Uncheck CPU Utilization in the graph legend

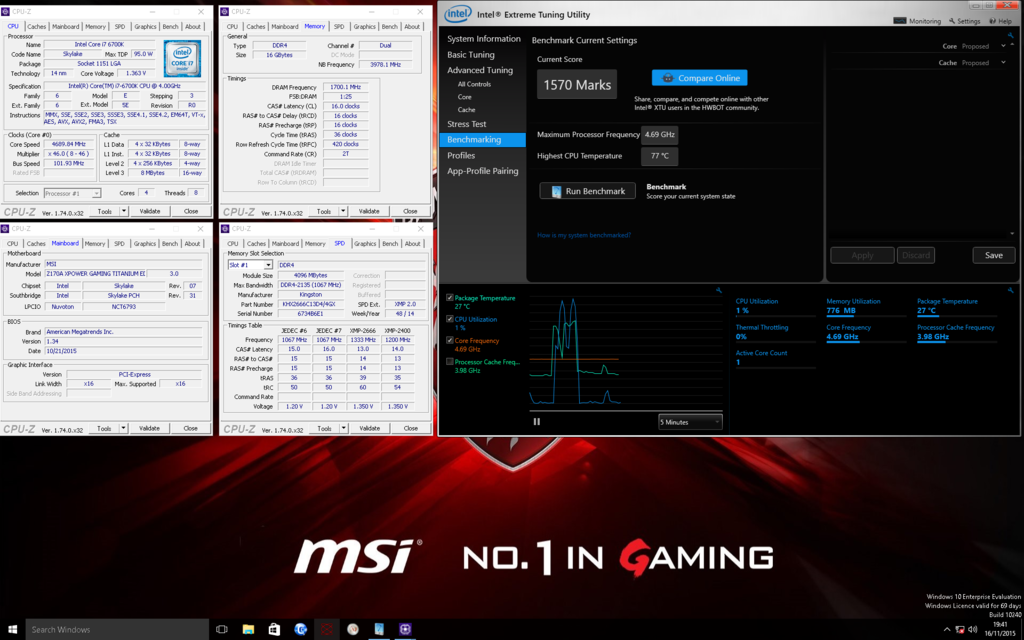(450, 319)
